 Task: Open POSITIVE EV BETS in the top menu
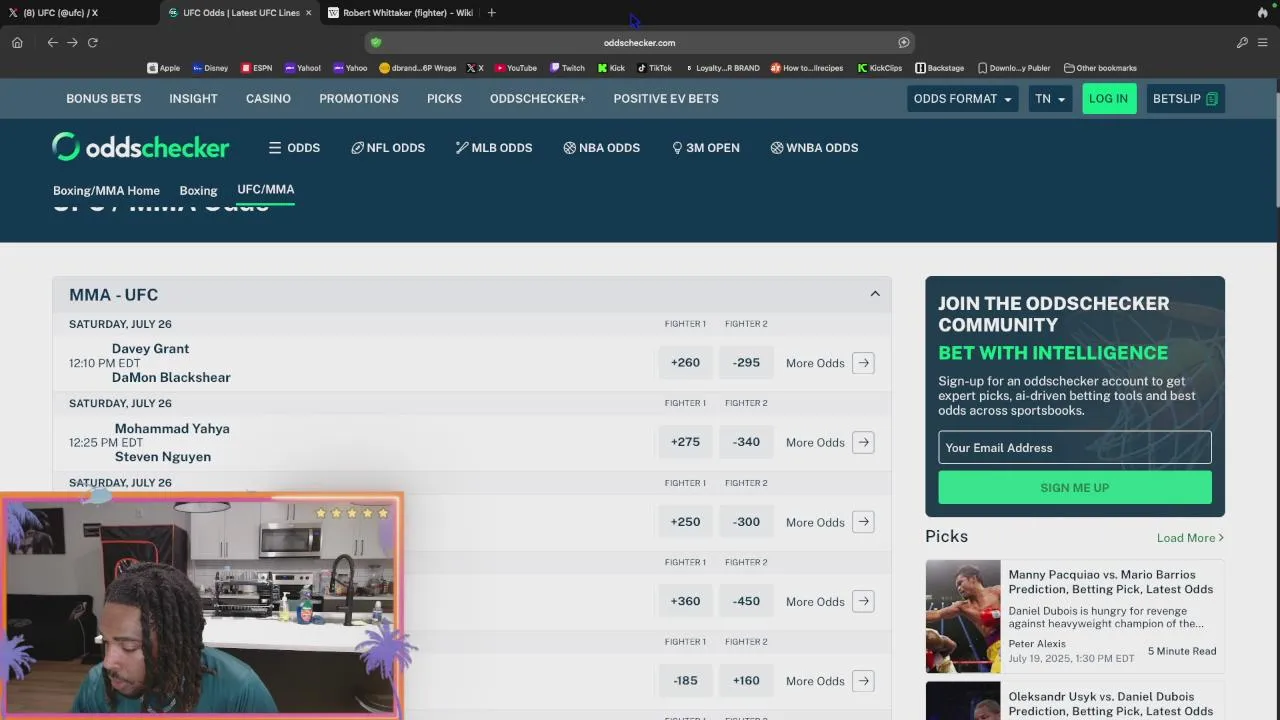[666, 99]
